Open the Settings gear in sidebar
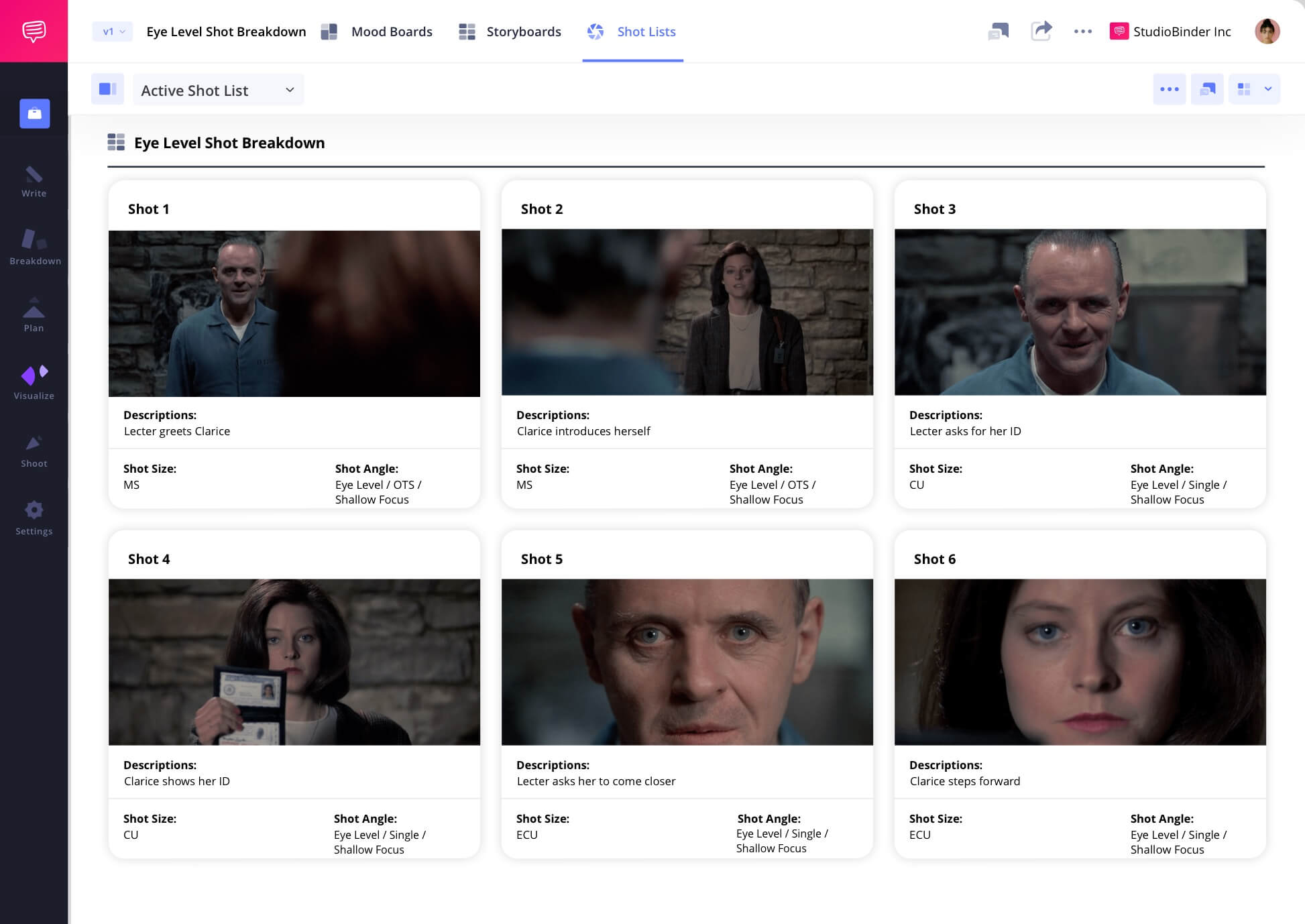Image resolution: width=1305 pixels, height=924 pixels. (x=34, y=518)
